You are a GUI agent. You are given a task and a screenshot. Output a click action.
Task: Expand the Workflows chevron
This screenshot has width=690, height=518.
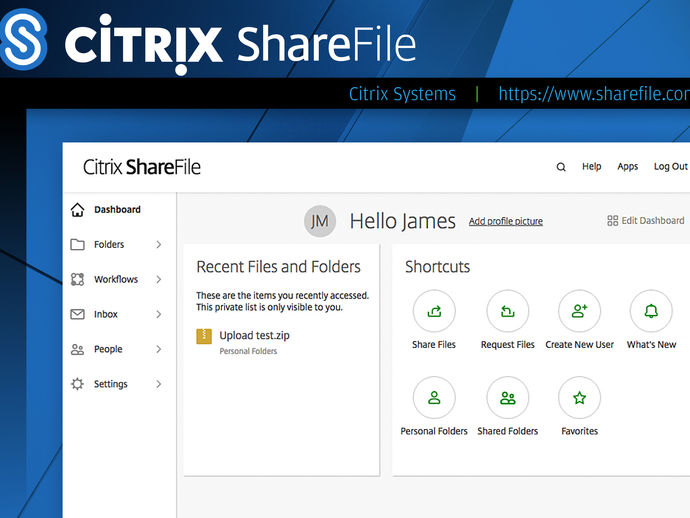[x=159, y=279]
